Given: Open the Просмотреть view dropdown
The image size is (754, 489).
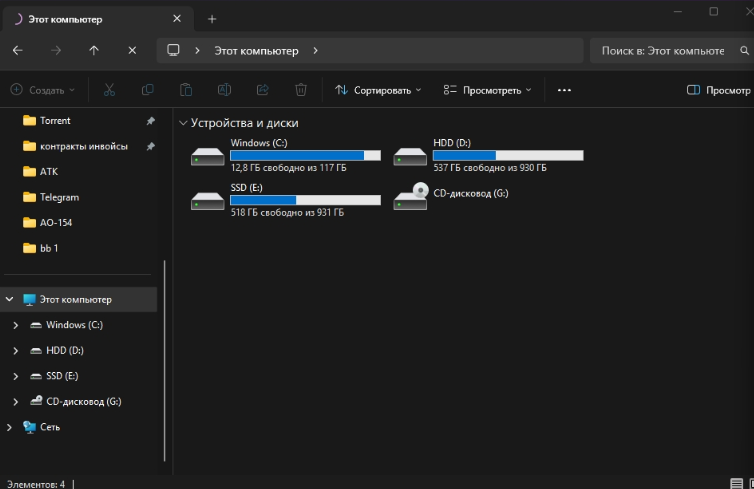Looking at the screenshot, I should pyautogui.click(x=487, y=90).
